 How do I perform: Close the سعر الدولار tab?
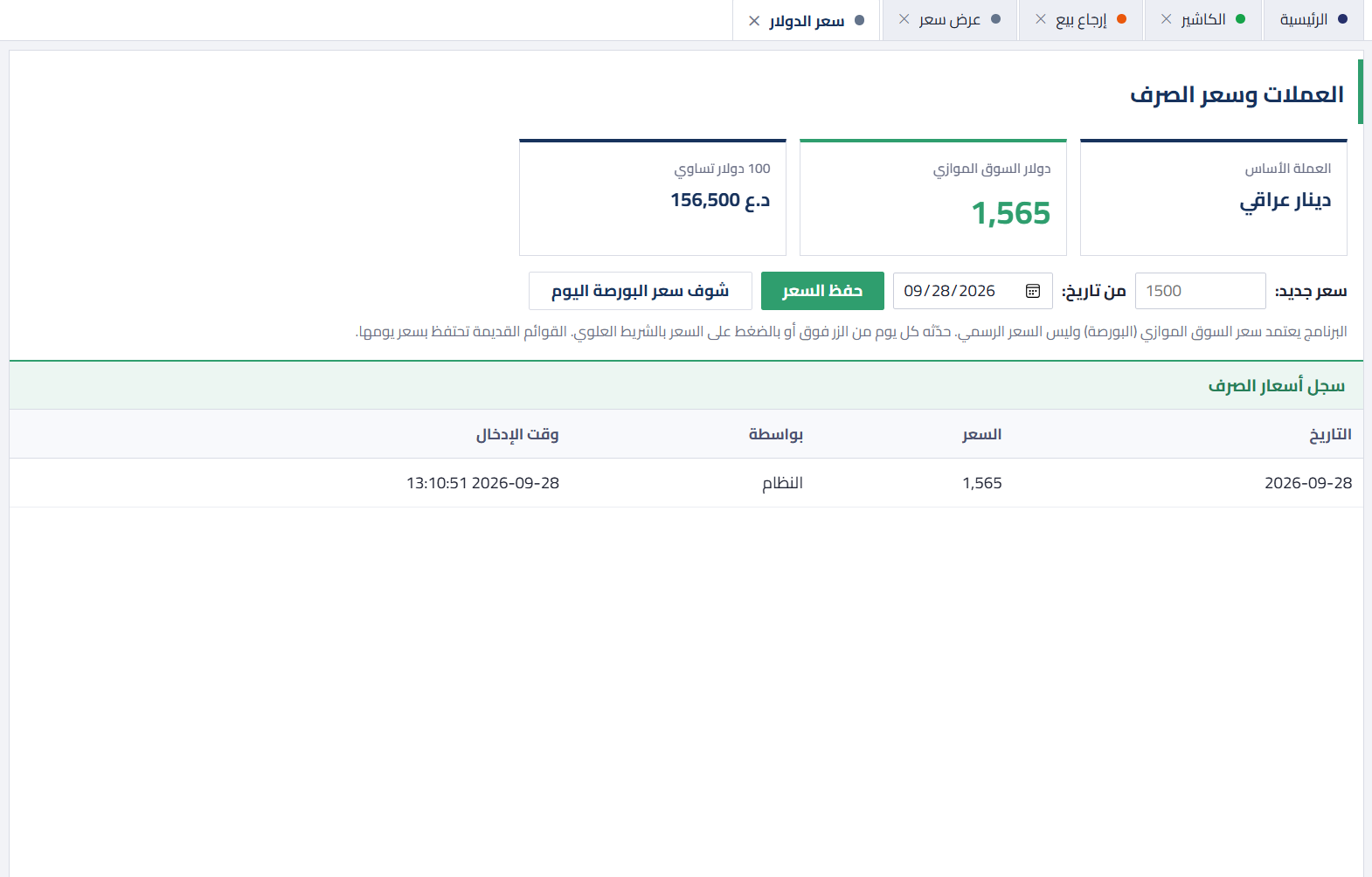pos(754,21)
